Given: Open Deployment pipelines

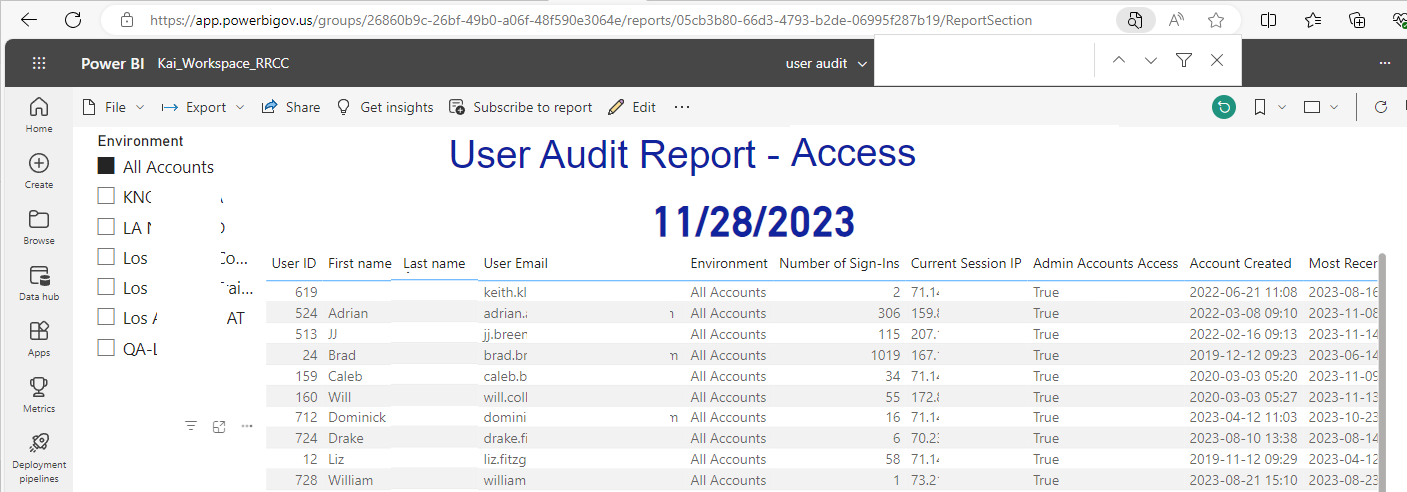Looking at the screenshot, I should (39, 457).
